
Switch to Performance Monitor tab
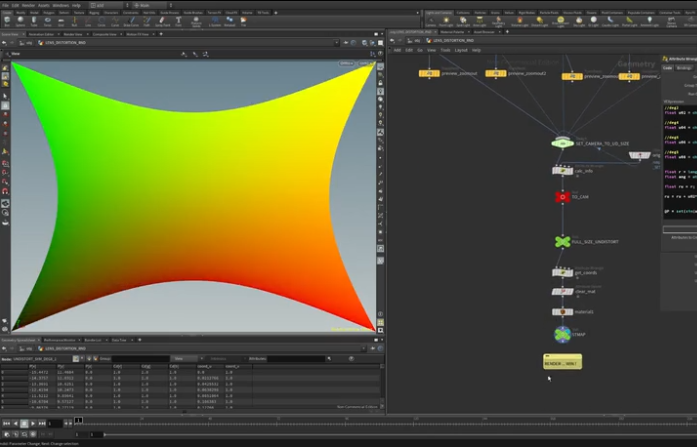coord(60,340)
